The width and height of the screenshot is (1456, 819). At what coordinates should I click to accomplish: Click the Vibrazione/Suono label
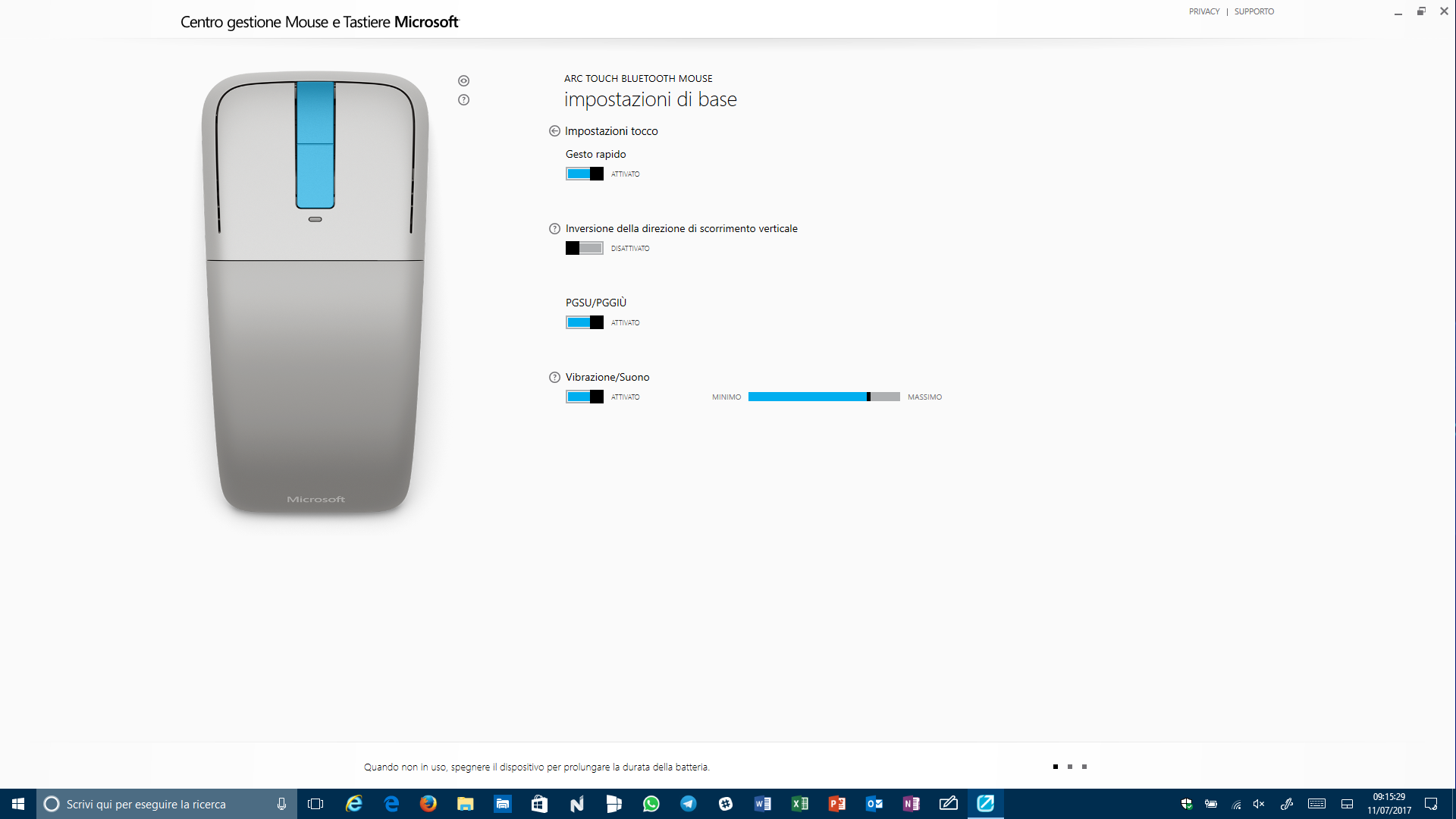point(607,377)
